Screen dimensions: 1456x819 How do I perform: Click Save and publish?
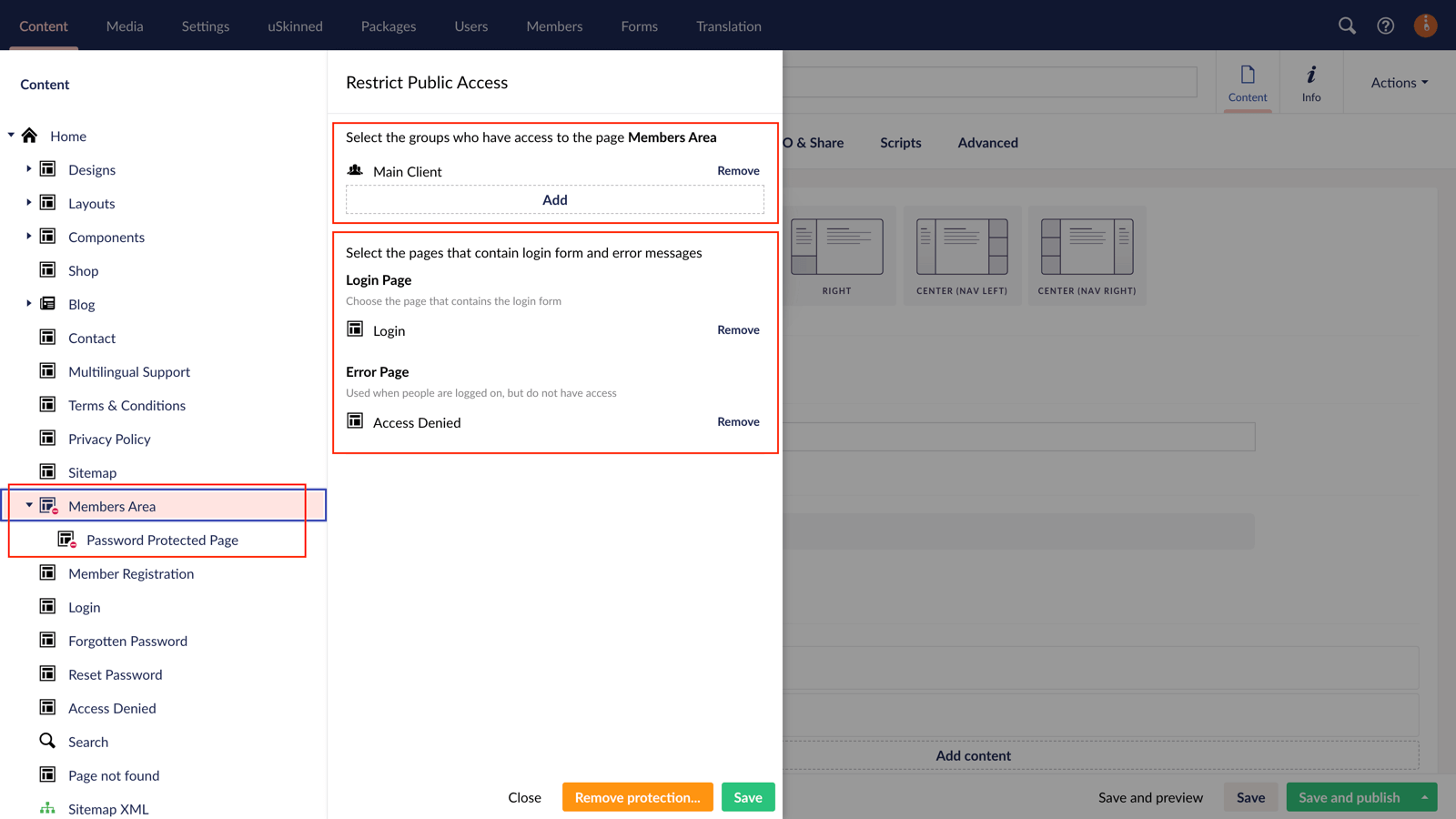click(x=1350, y=796)
